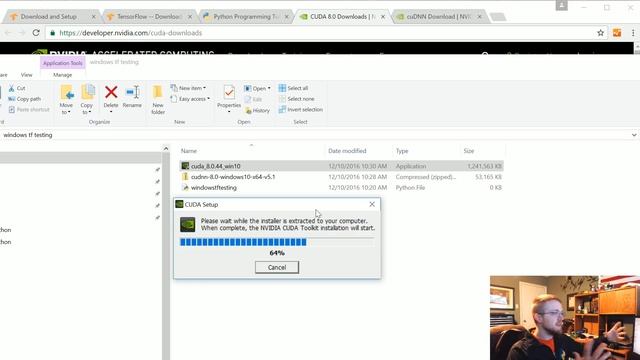640x360 pixels.
Task: Click the 'Compressed (zipped)' type cell
Action: [426, 177]
